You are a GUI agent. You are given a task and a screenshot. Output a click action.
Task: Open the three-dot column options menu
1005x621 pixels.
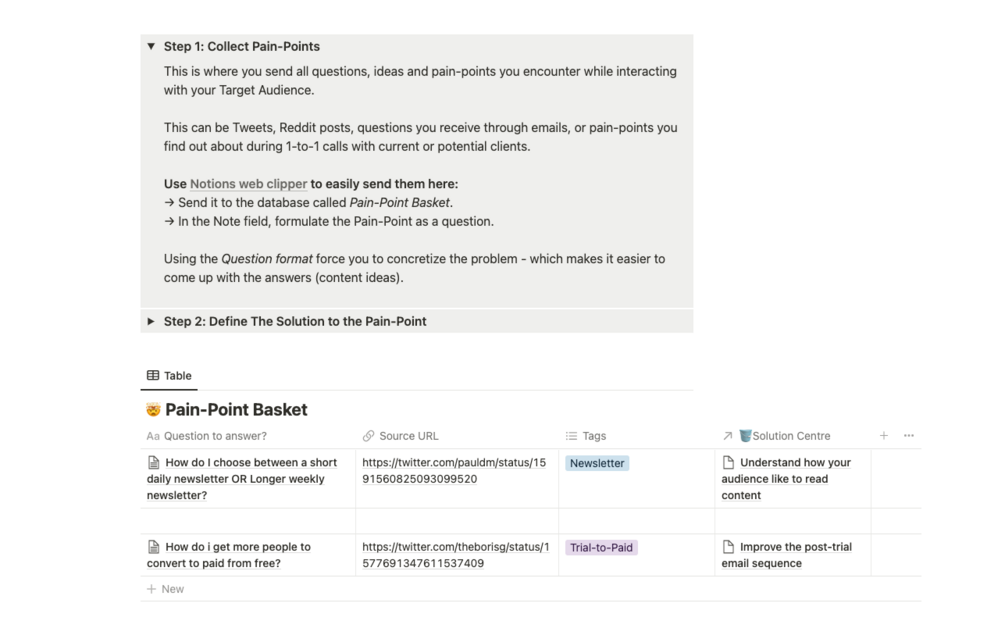click(x=909, y=436)
